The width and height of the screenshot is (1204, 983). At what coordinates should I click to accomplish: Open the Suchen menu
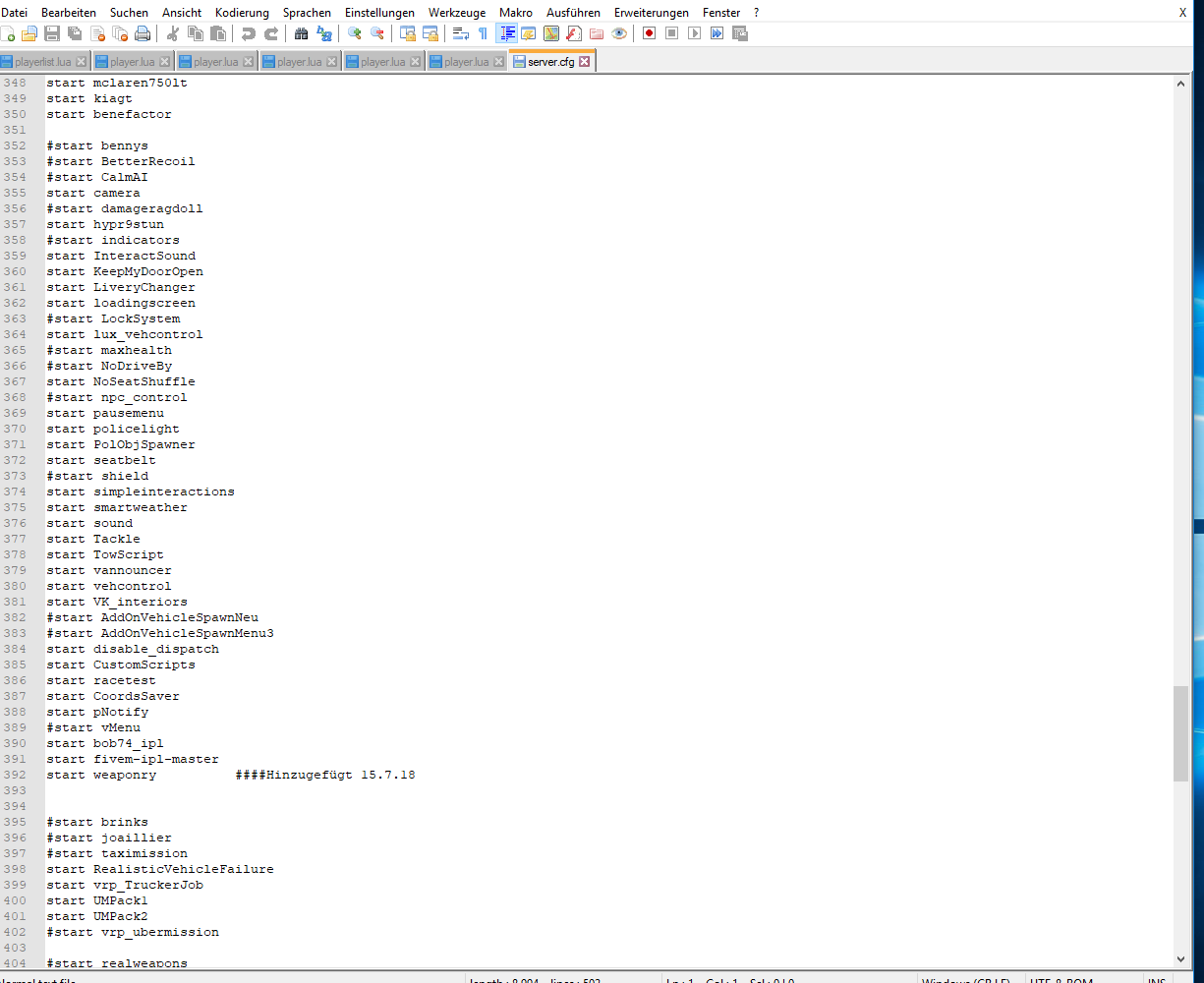pyautogui.click(x=129, y=13)
